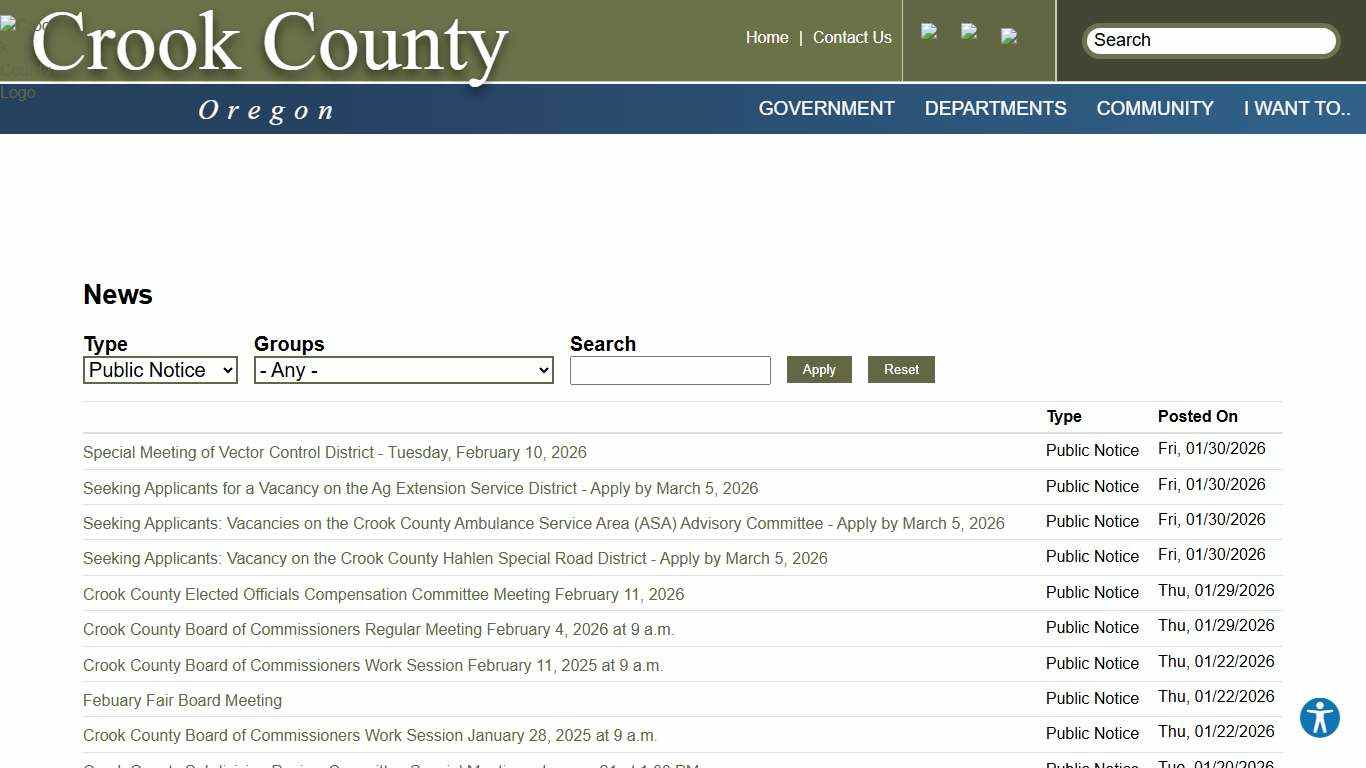
Task: Click the Reset button
Action: point(900,369)
